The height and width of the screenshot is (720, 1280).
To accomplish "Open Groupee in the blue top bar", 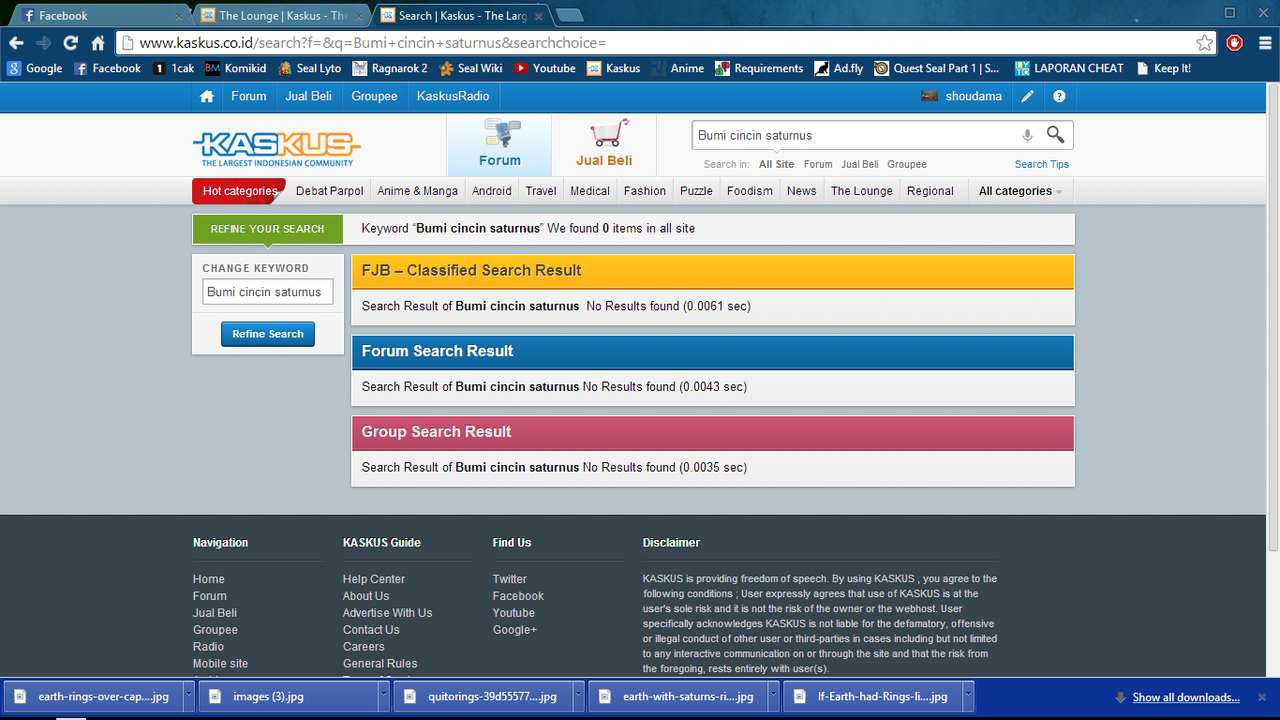I will coord(374,96).
